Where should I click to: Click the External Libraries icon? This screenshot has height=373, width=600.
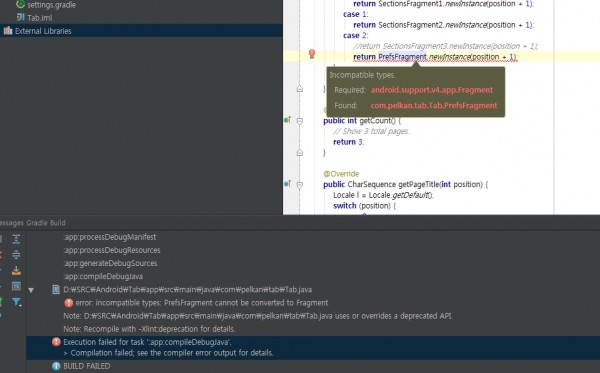click(x=8, y=31)
